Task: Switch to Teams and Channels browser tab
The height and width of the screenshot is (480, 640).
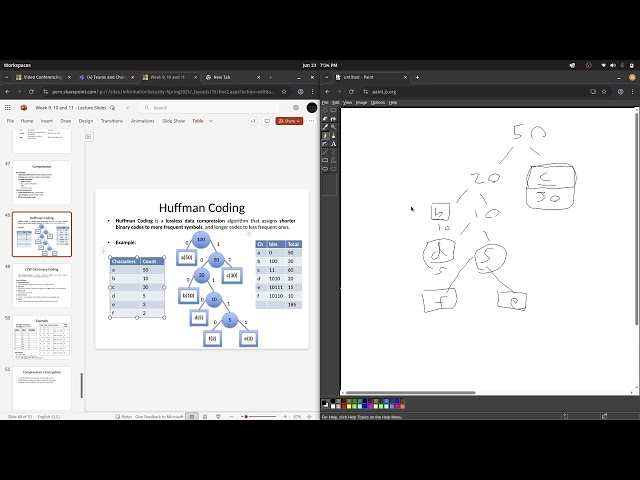Action: [x=106, y=77]
